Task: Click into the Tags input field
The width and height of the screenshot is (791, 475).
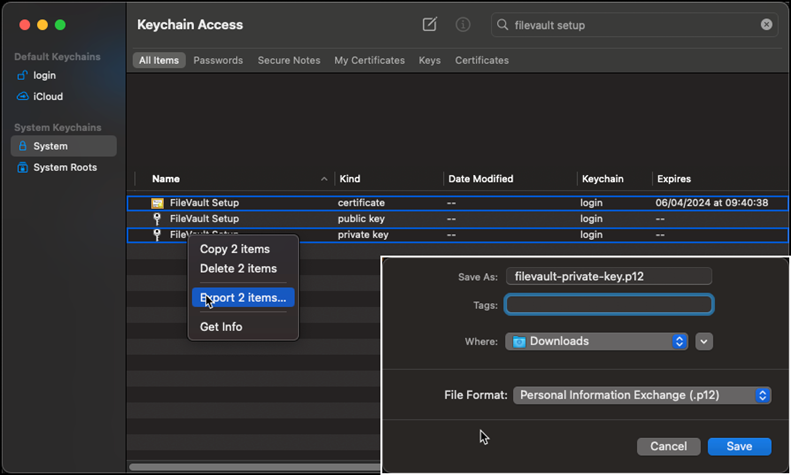Action: (x=609, y=305)
